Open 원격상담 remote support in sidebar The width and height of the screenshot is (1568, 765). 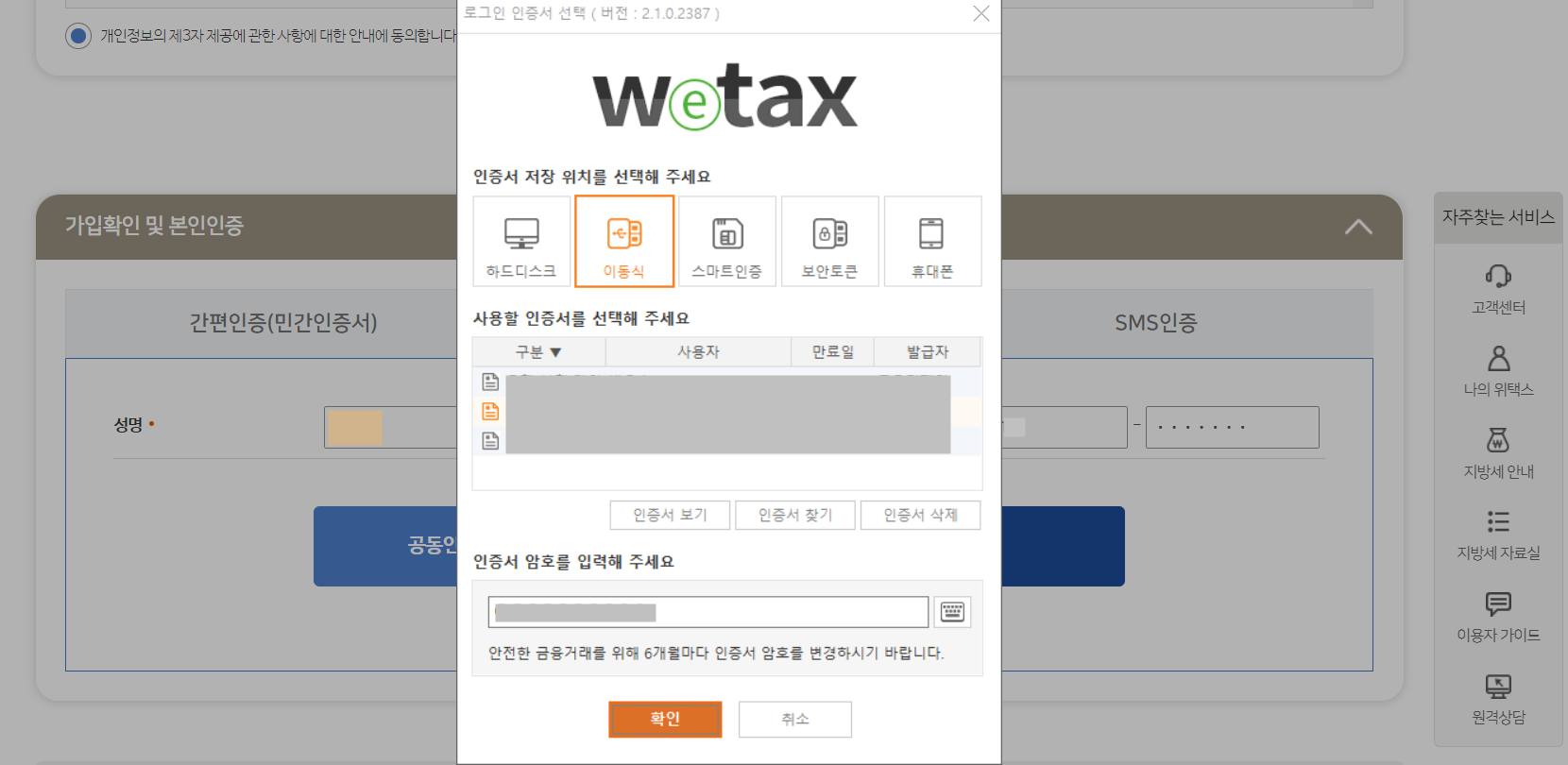[x=1498, y=699]
